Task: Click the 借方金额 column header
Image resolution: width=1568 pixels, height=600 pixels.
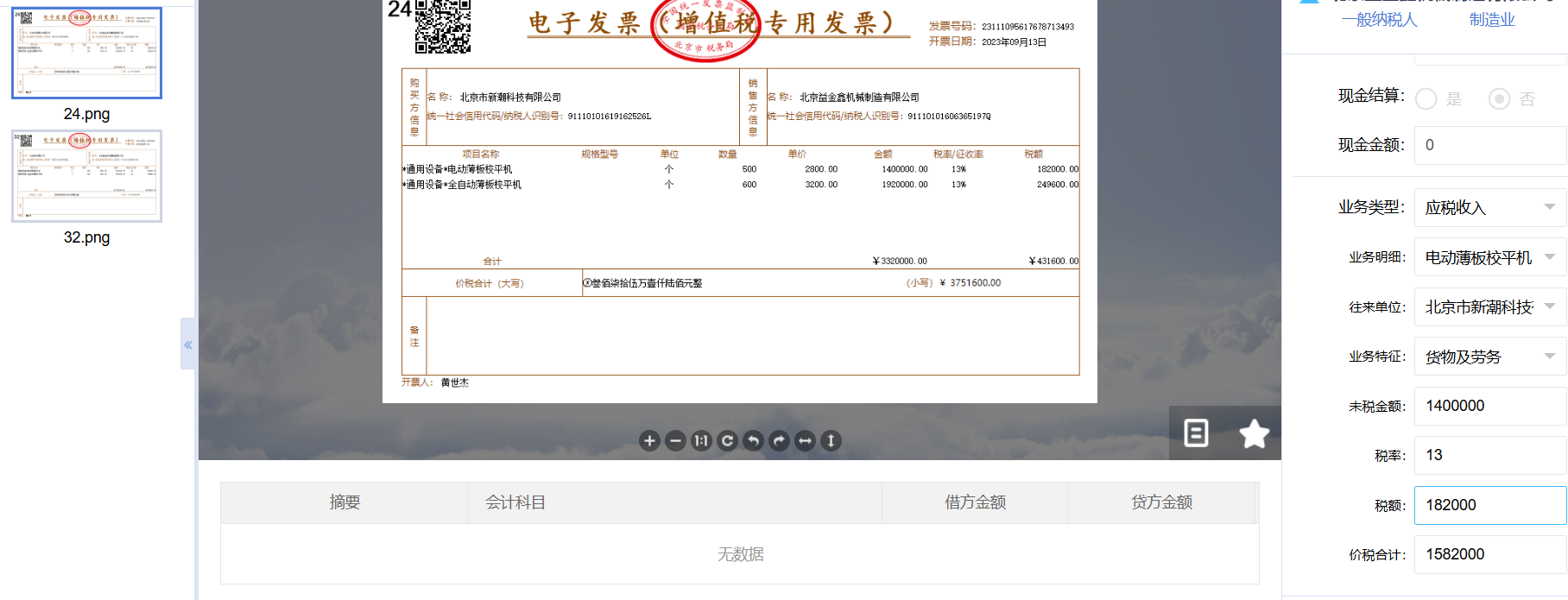Action: [975, 502]
